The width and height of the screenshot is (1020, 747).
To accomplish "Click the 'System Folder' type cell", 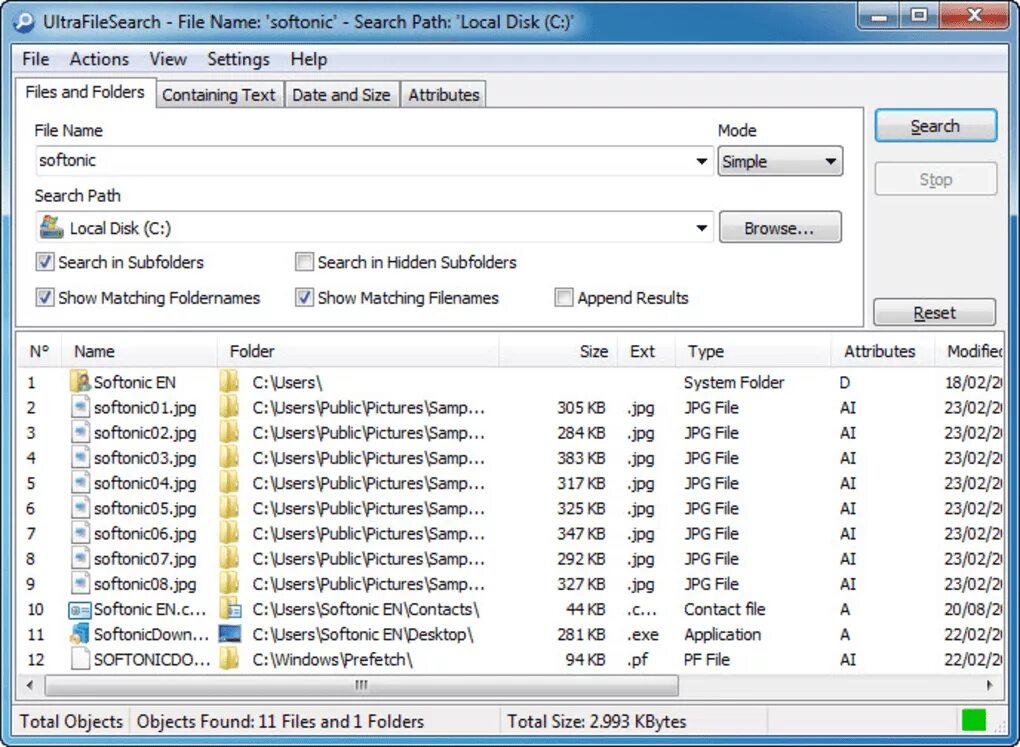I will (x=734, y=383).
